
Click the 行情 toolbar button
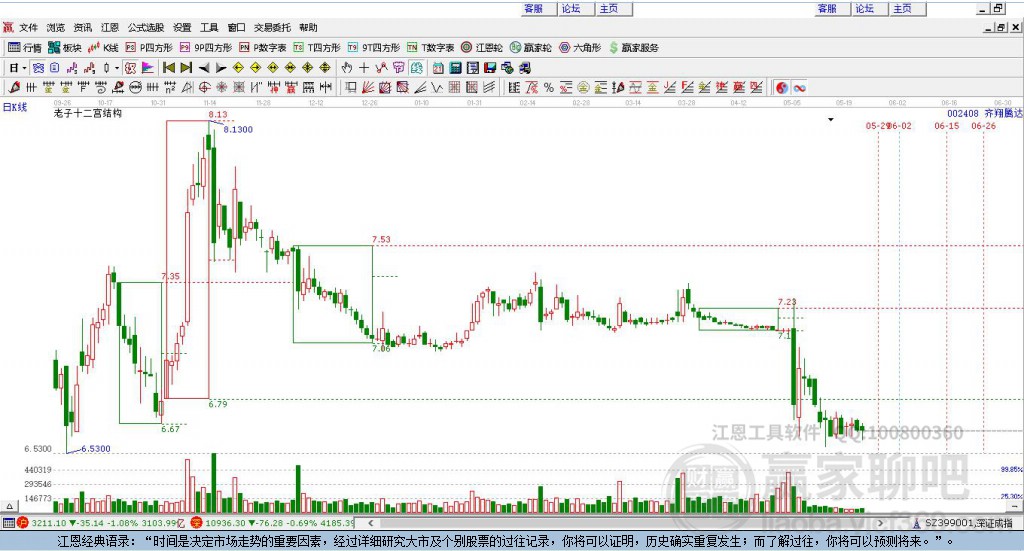pyautogui.click(x=25, y=48)
